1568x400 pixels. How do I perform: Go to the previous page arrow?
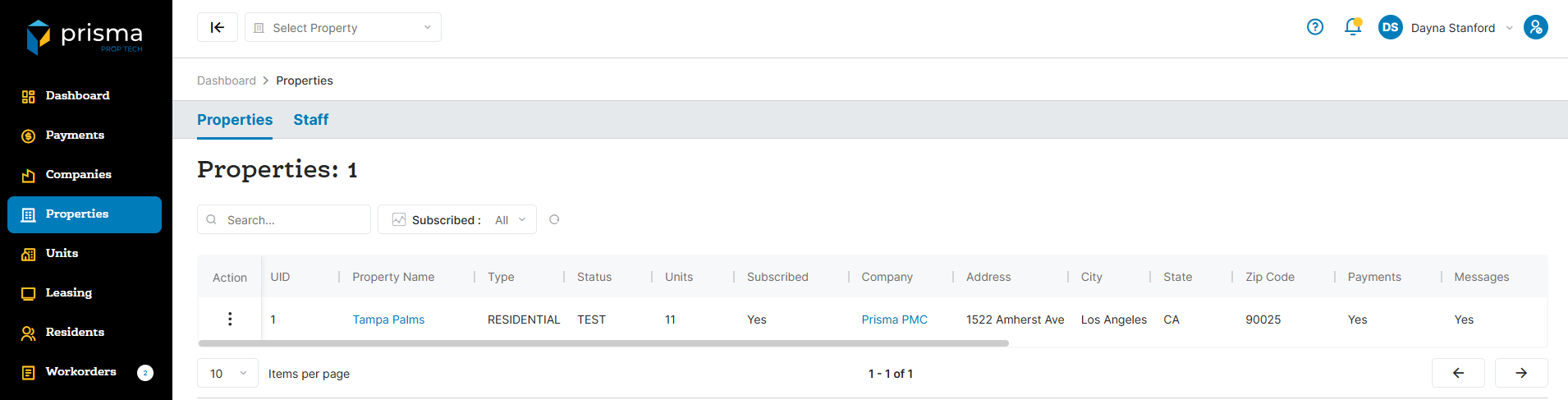click(x=1458, y=373)
